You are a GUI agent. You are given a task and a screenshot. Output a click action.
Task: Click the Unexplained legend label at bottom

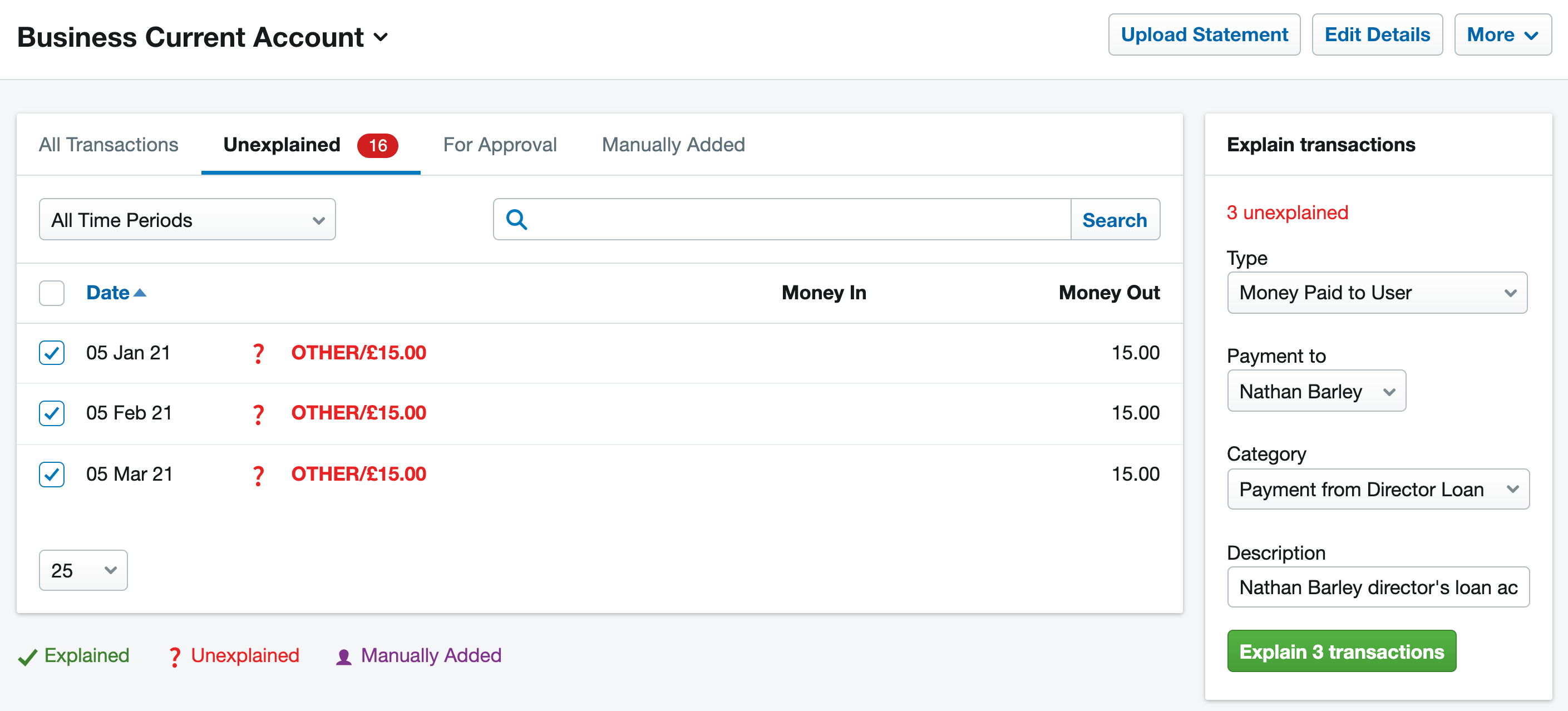[x=245, y=655]
